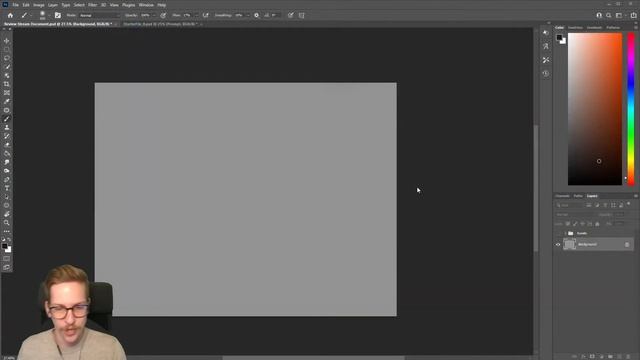
Task: Open the painting Mode dropdown
Action: point(100,16)
